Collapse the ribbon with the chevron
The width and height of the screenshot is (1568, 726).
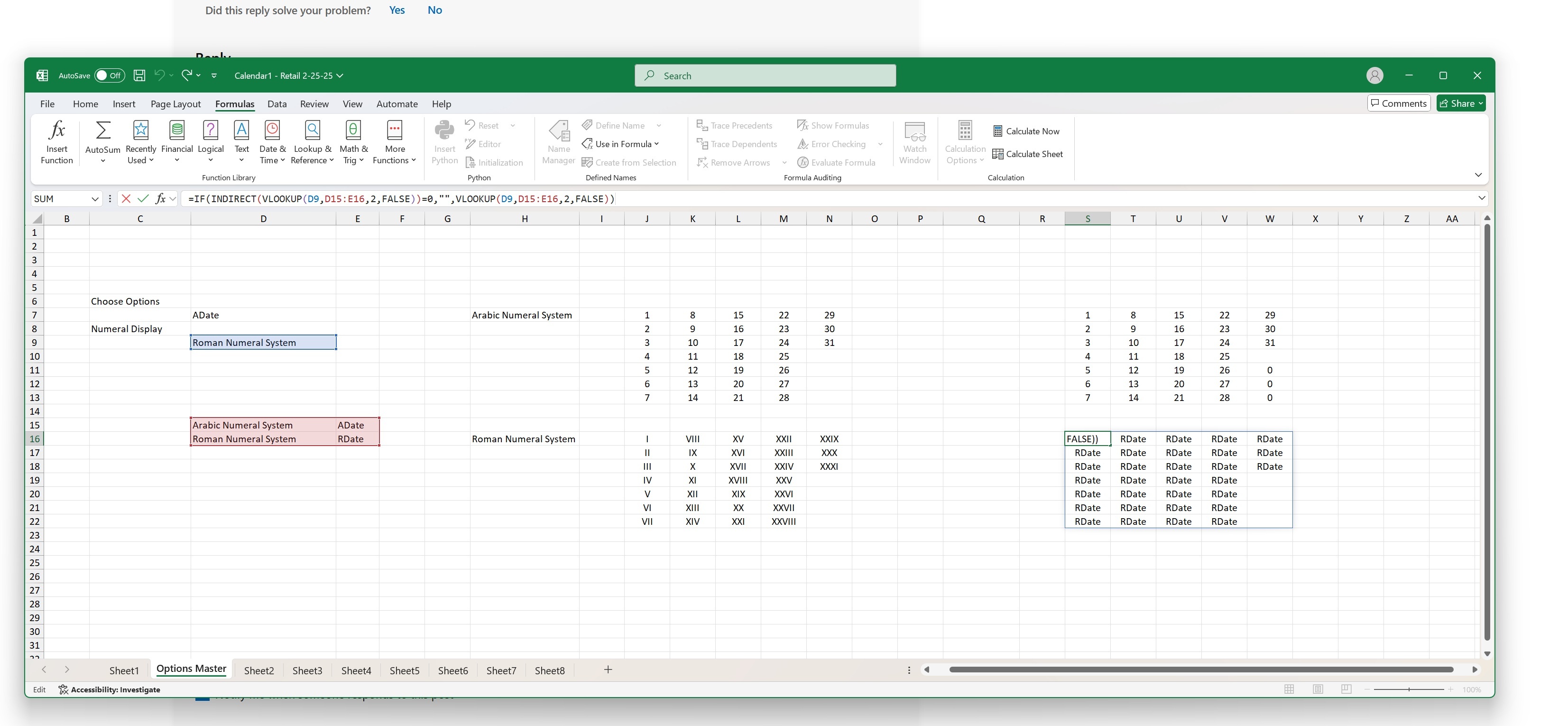[x=1478, y=175]
